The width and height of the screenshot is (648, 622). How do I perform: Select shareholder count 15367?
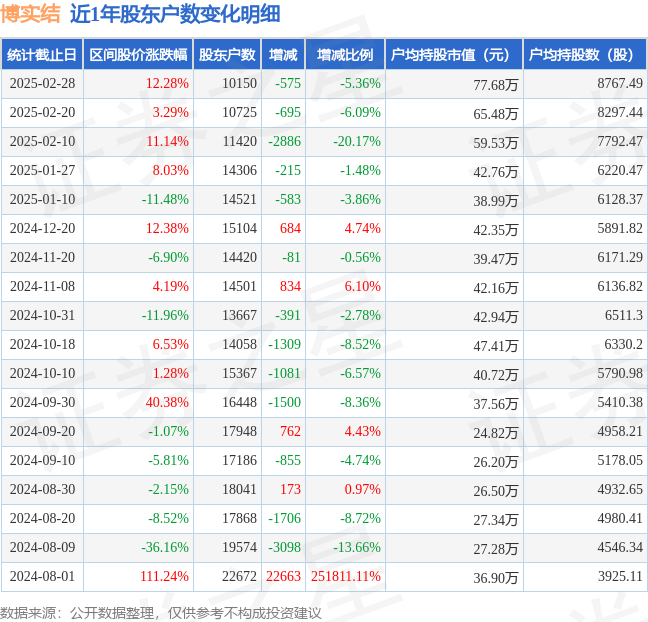pos(239,373)
